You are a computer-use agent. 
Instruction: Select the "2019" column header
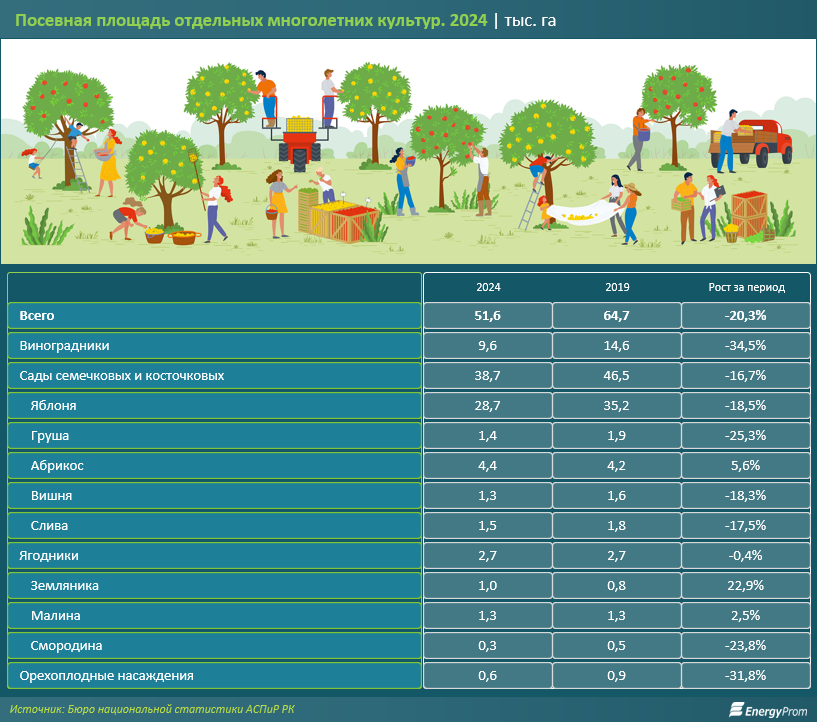617,287
